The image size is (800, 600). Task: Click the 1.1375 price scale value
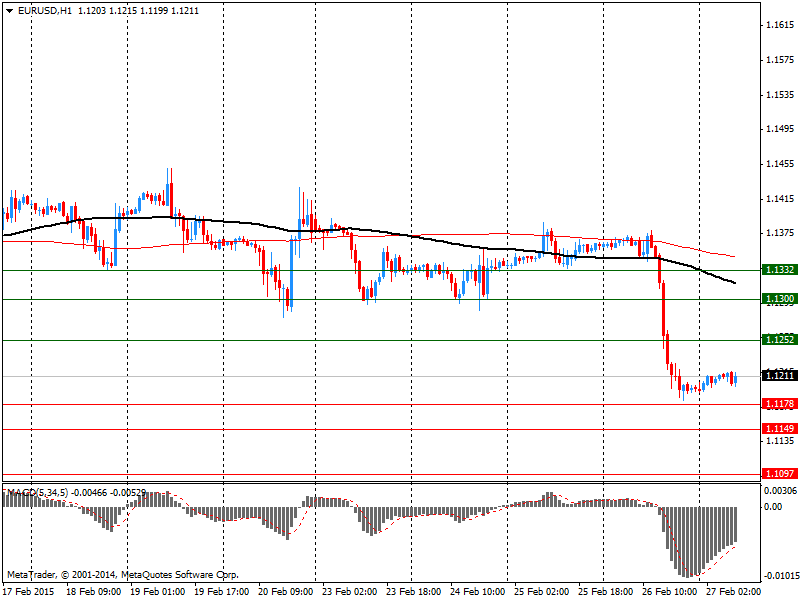(x=780, y=233)
